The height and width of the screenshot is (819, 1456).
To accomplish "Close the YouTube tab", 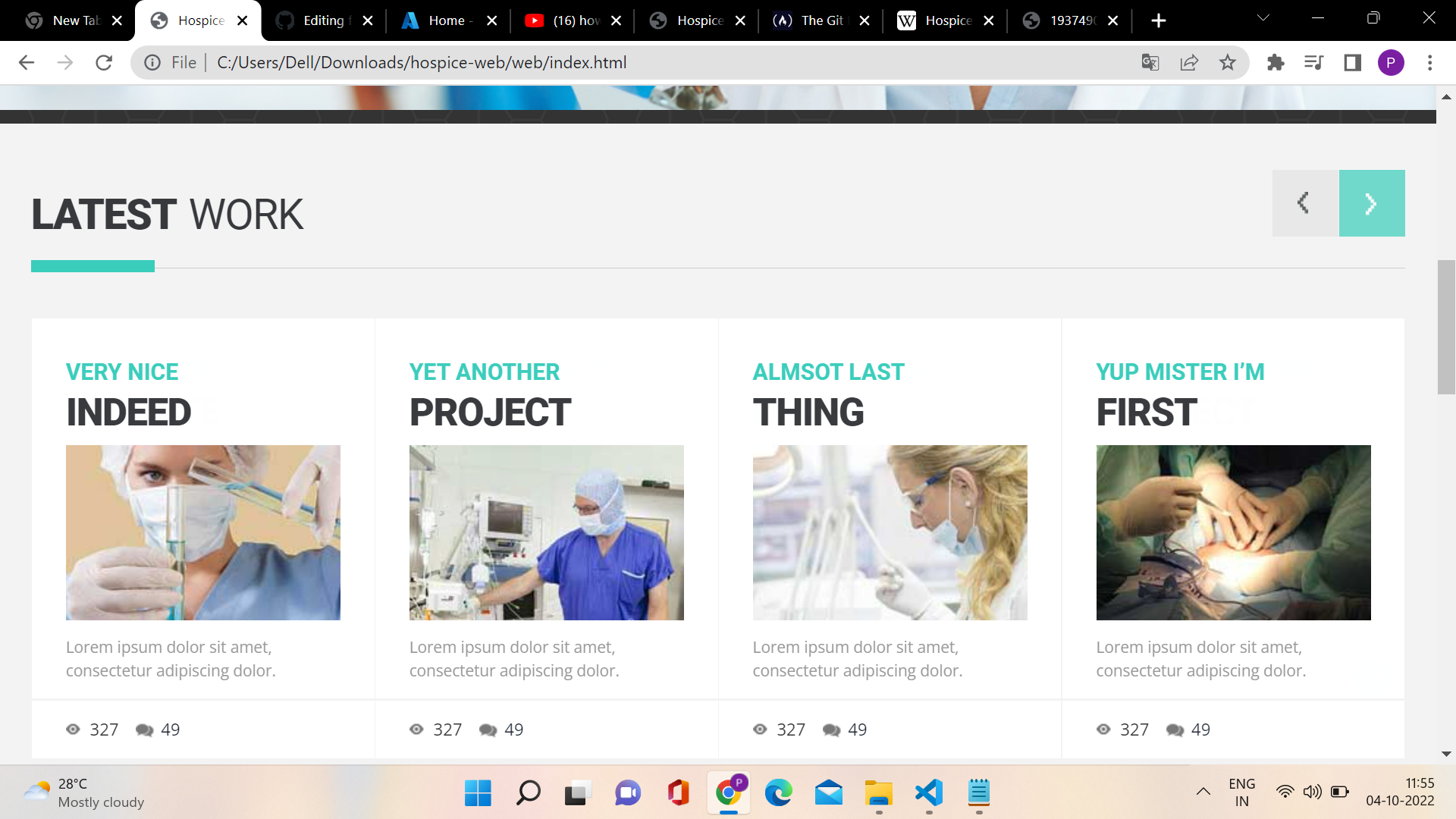I will (x=616, y=20).
